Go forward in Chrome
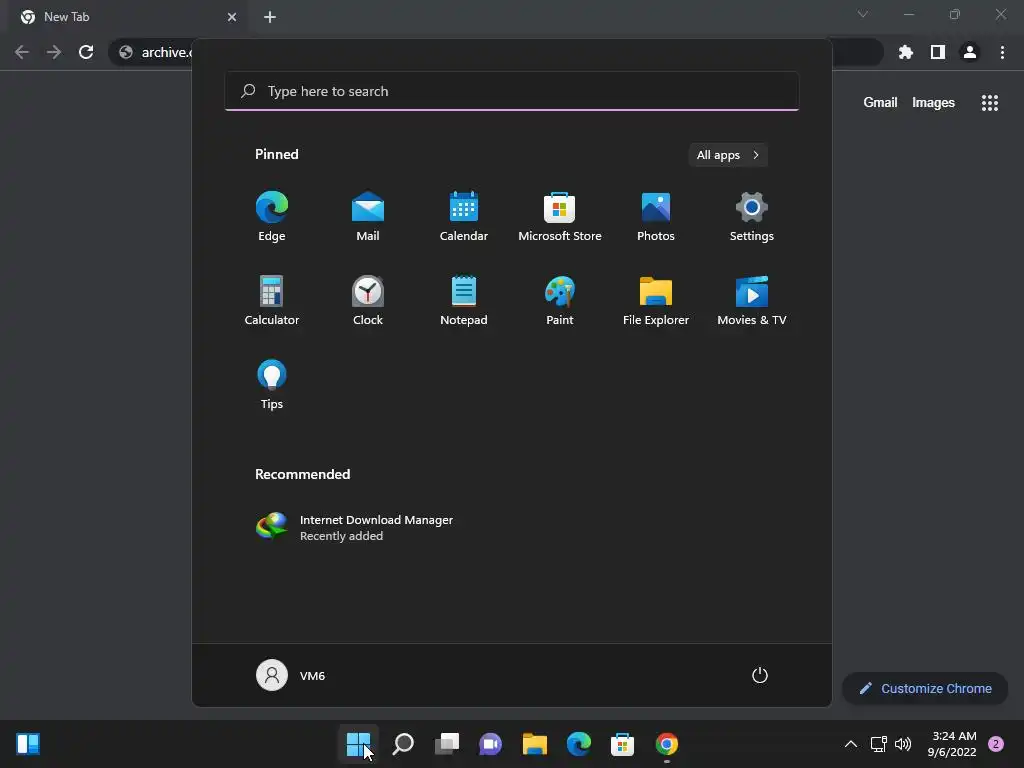This screenshot has width=1024, height=768. click(x=54, y=52)
